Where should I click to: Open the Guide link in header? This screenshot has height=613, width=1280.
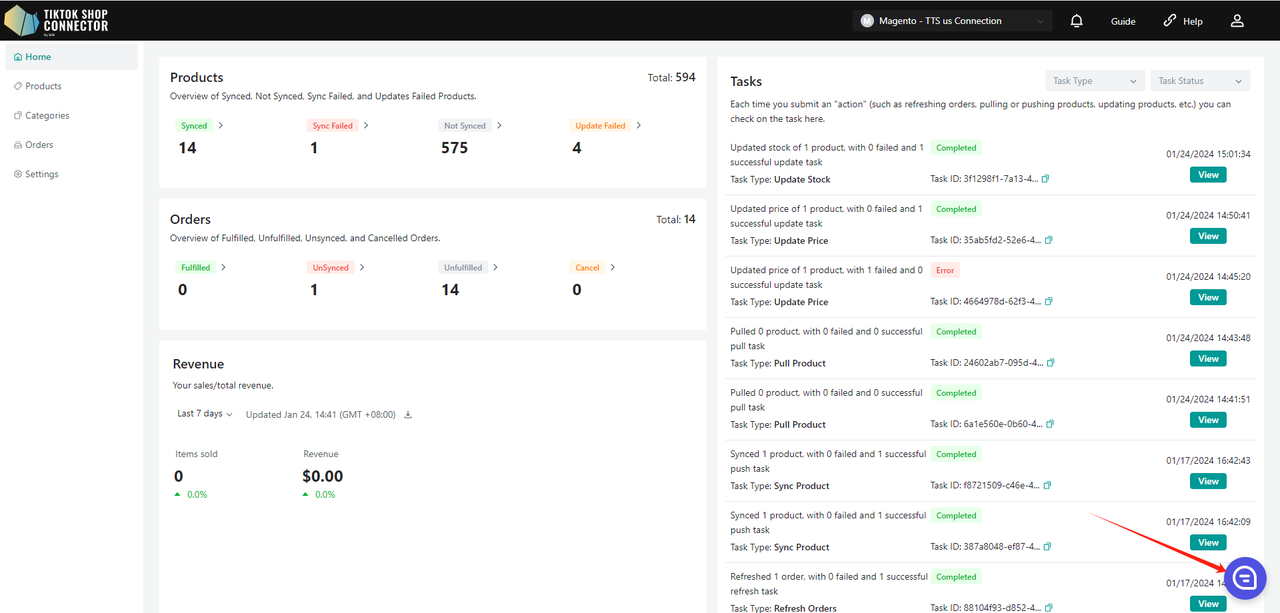pos(1123,21)
